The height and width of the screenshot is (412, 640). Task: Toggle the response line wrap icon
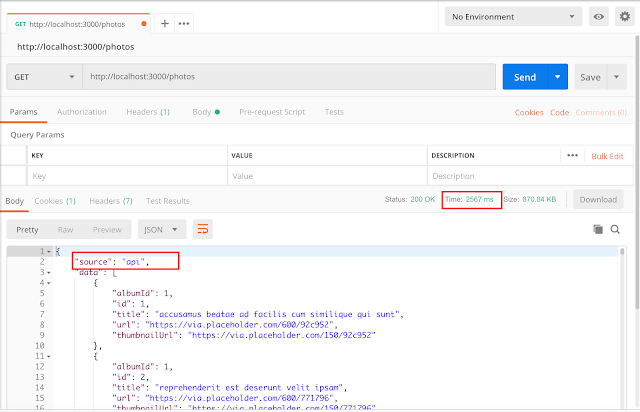204,229
